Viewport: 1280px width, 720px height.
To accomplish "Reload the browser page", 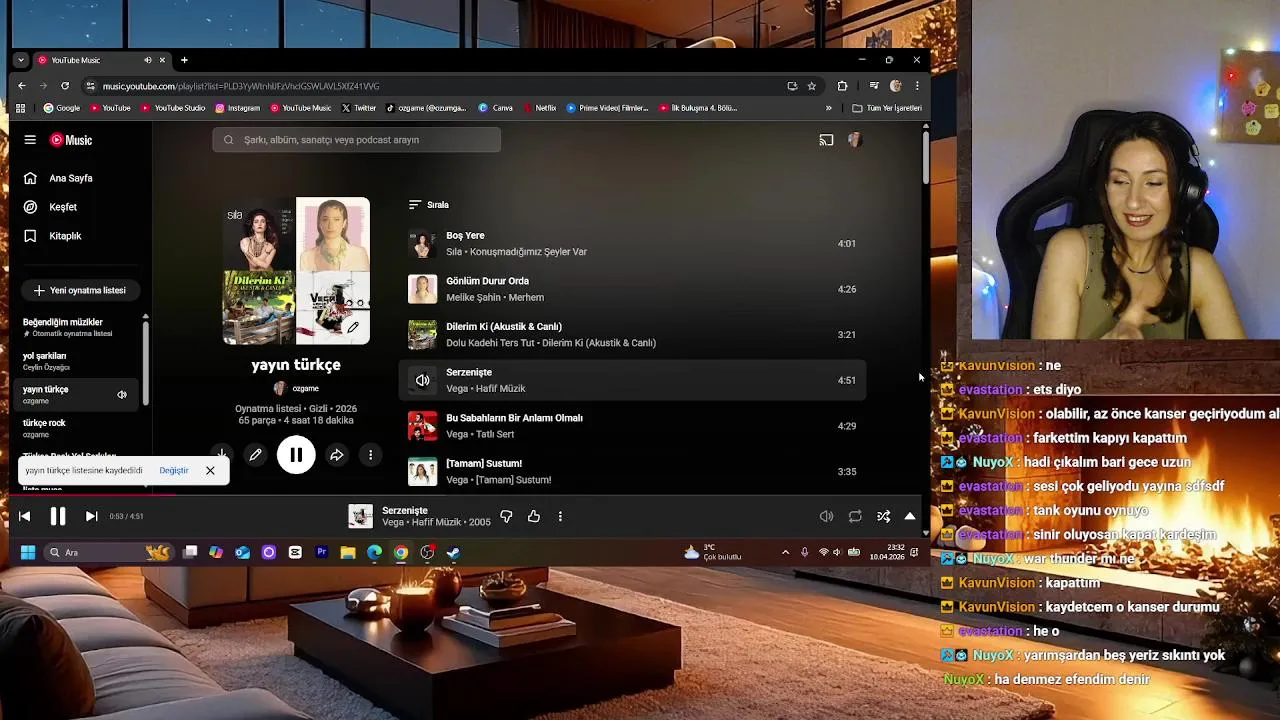I will [65, 86].
